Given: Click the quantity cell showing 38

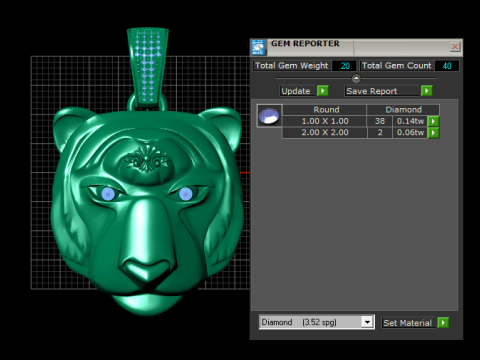Looking at the screenshot, I should point(380,121).
